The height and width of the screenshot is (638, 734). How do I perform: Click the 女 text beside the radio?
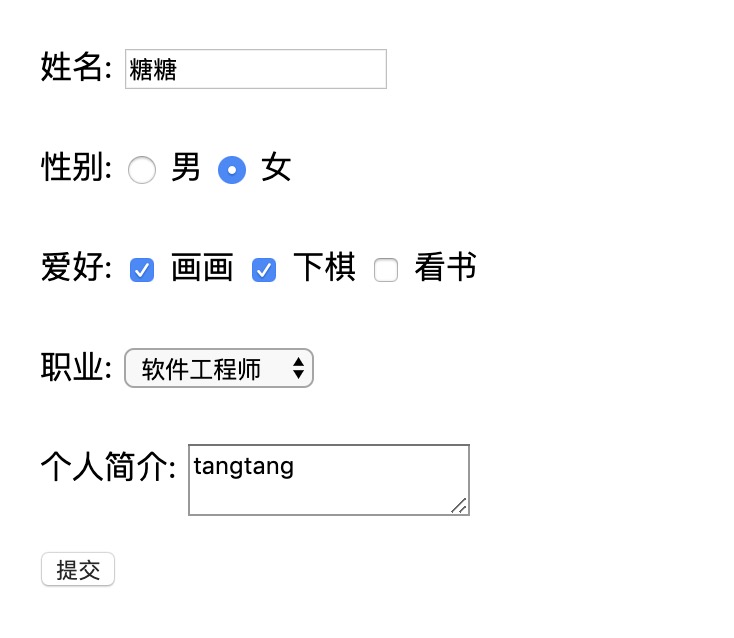click(276, 168)
